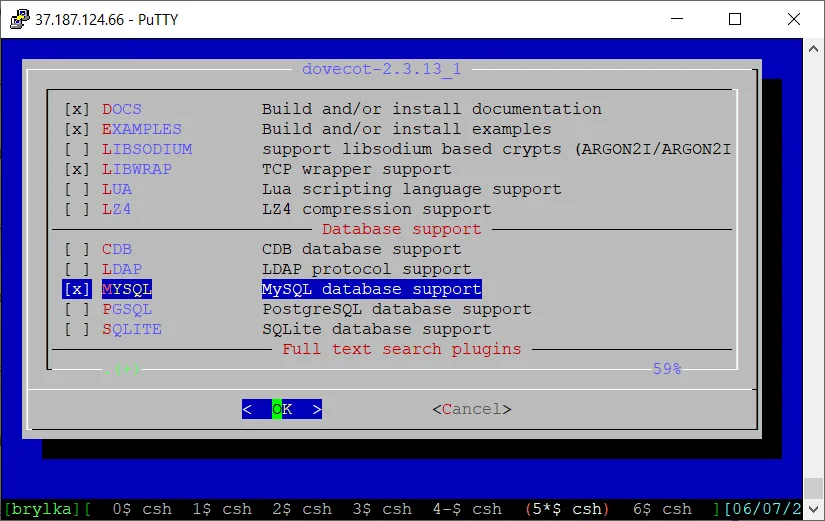Maximize the PuTTY window
825x521 pixels.
(x=735, y=19)
